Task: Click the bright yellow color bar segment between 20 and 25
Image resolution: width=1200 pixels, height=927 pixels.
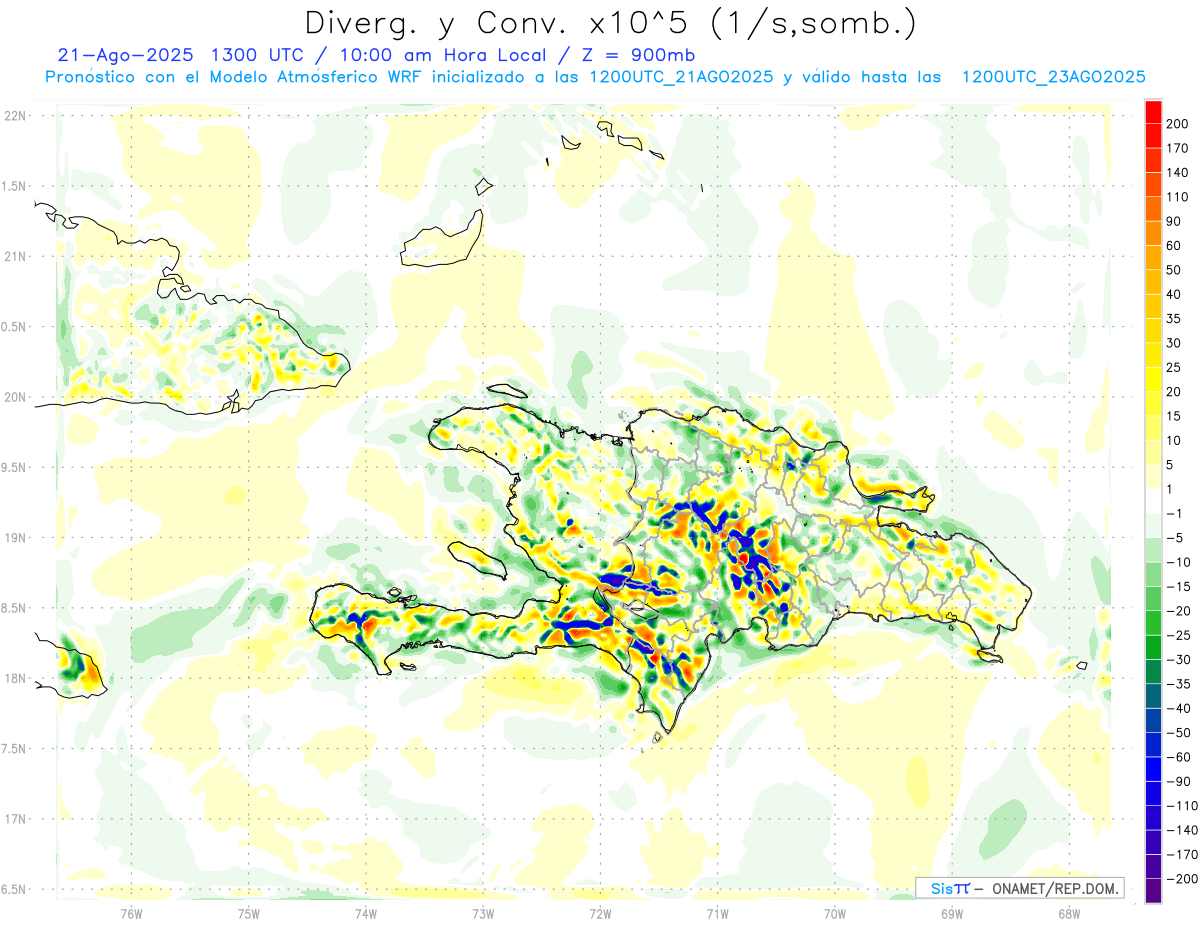Action: coord(1153,379)
